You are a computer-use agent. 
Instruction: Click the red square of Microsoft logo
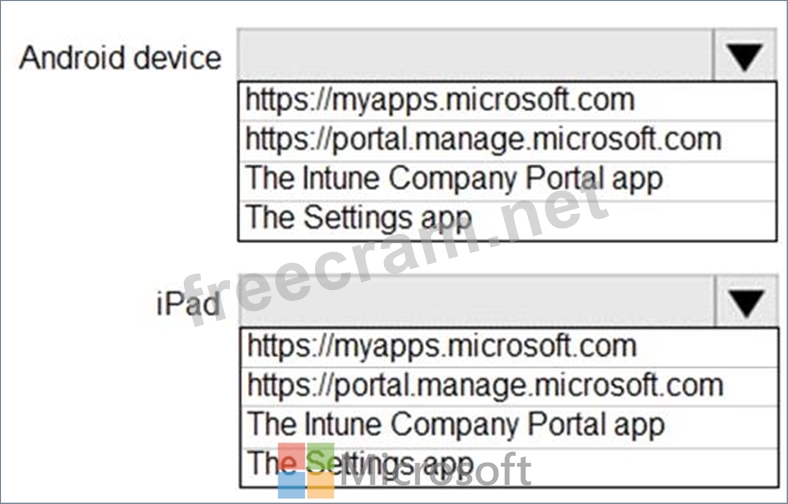pyautogui.click(x=291, y=456)
